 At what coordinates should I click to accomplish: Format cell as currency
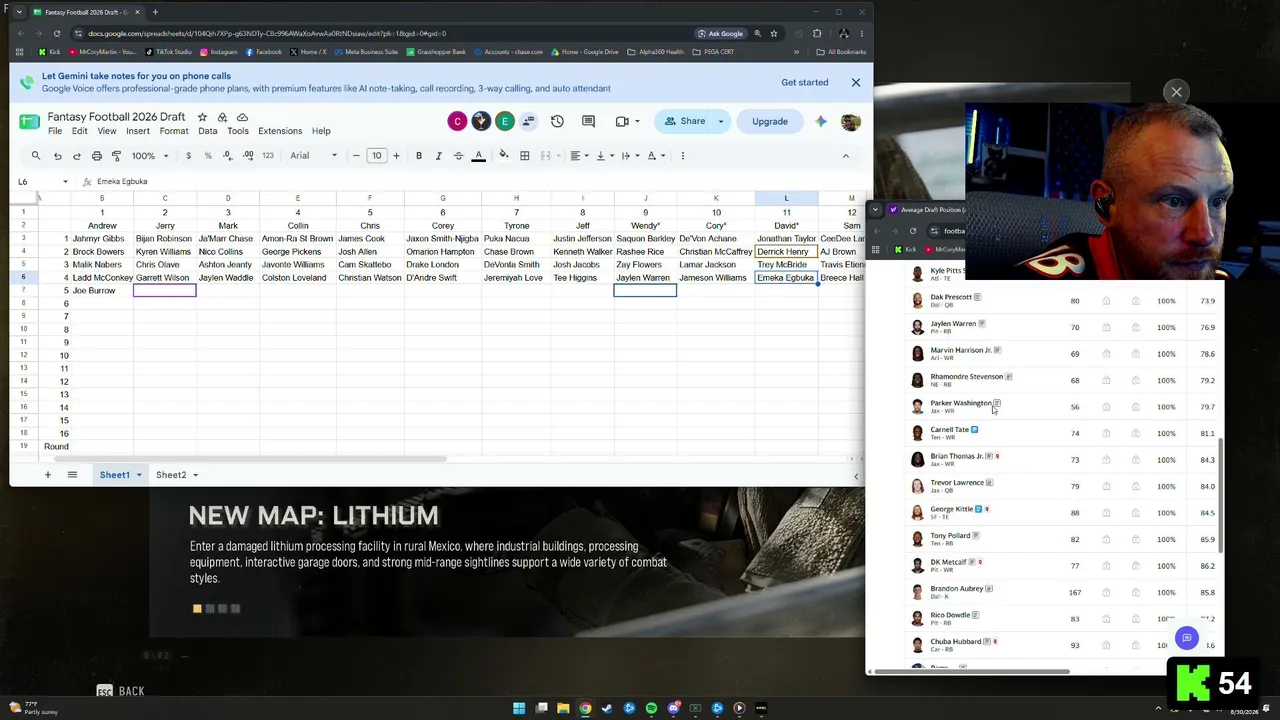188,155
